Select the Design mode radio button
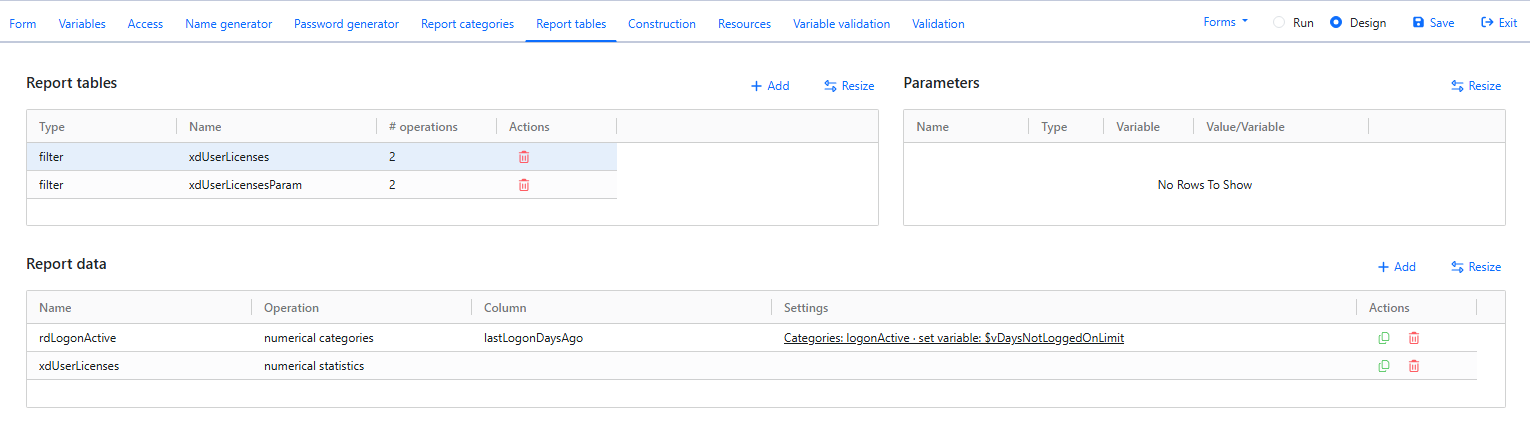 point(1336,23)
